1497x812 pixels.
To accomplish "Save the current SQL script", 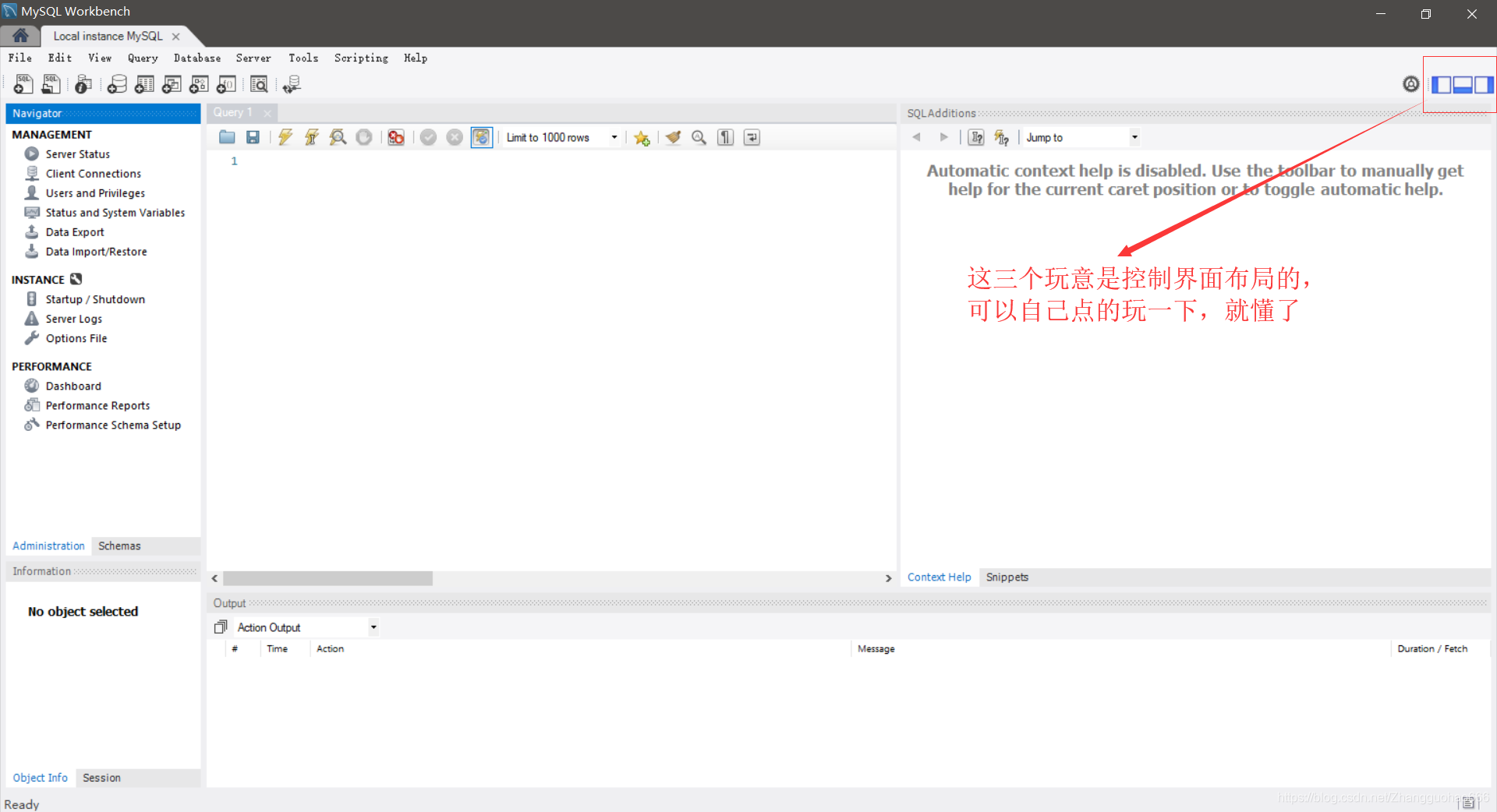I will coord(253,137).
